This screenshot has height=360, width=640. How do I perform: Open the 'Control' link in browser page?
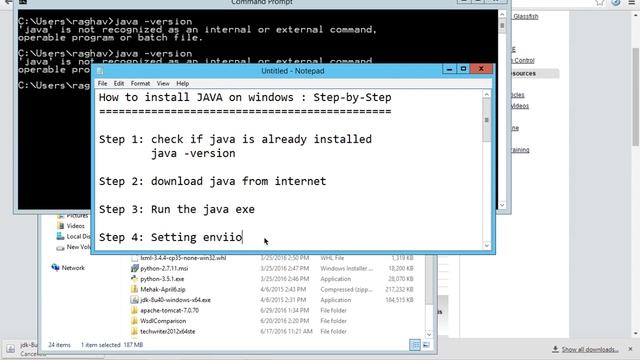[523, 60]
